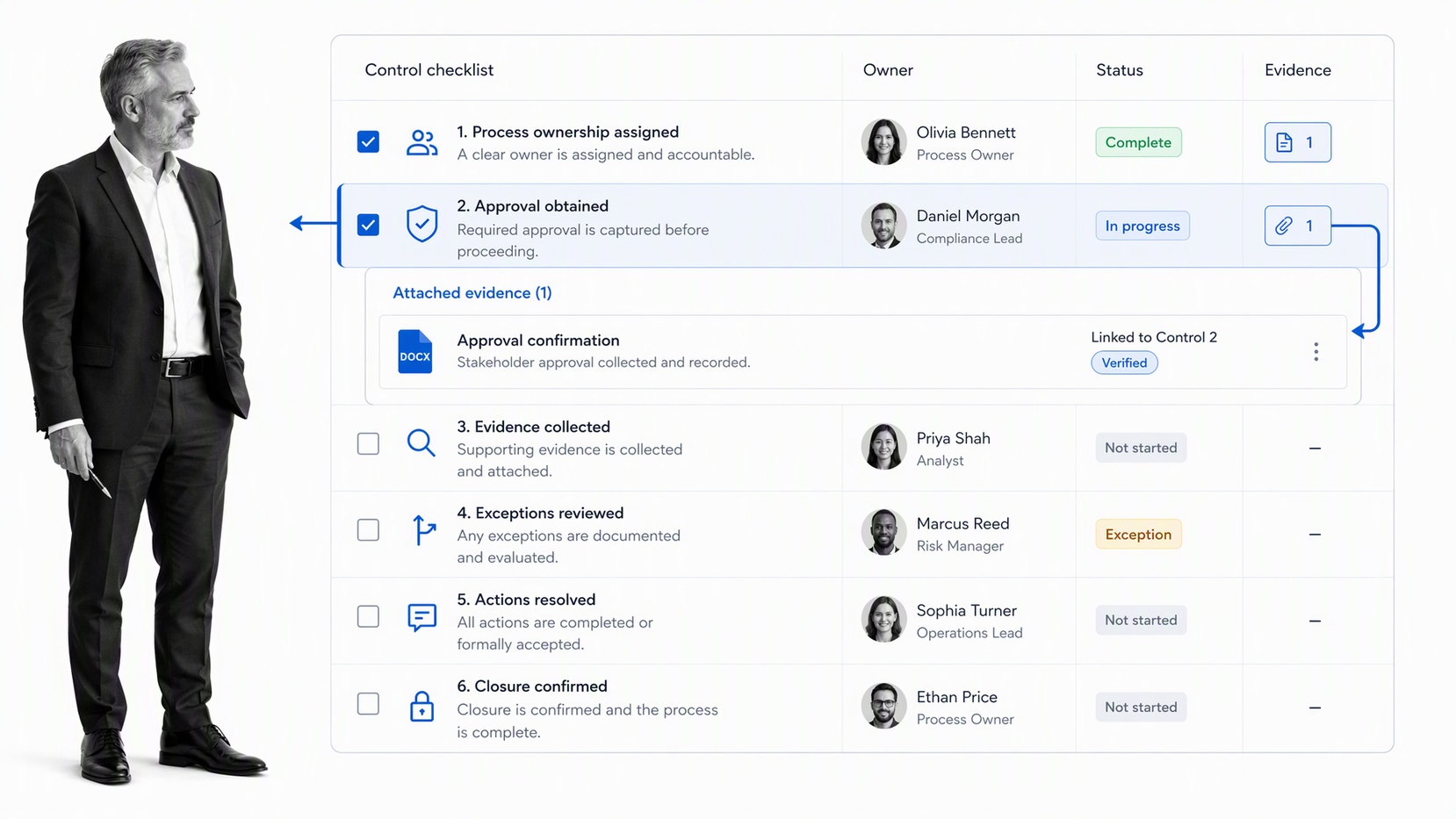Click the comment icon for Actions resolved
The image size is (1456, 819).
(x=422, y=617)
